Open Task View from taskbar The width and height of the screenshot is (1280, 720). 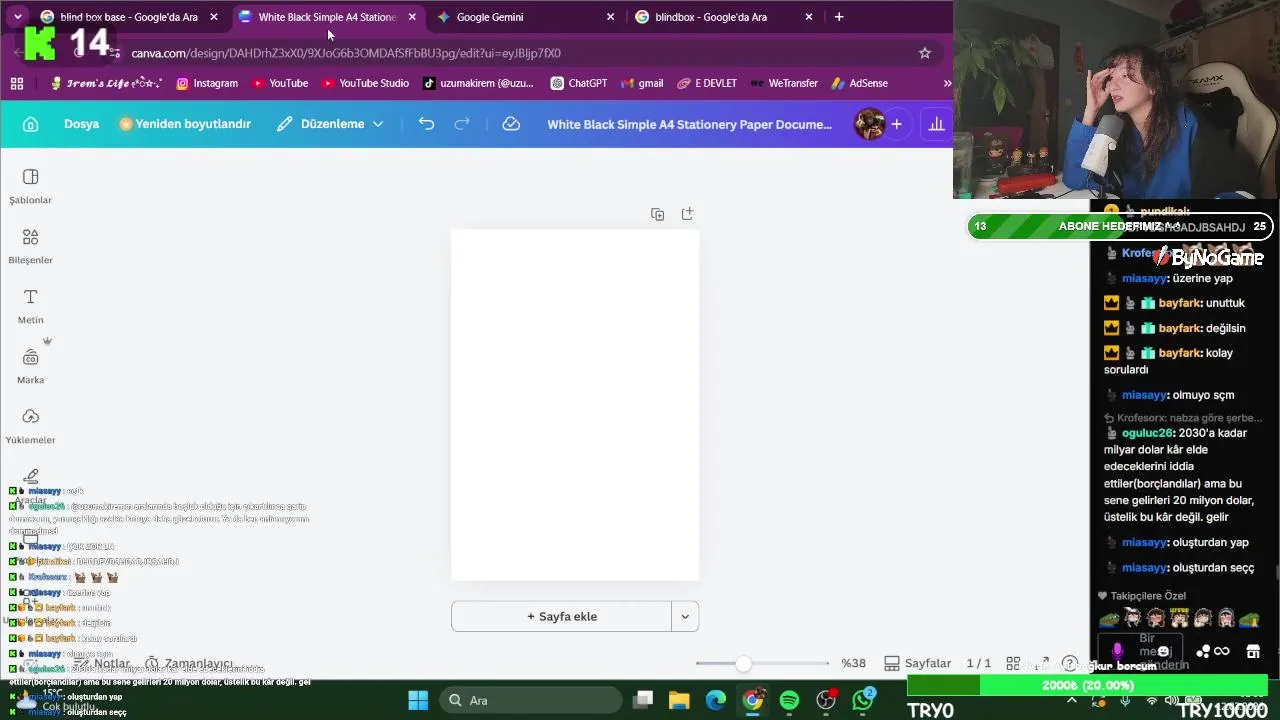643,700
